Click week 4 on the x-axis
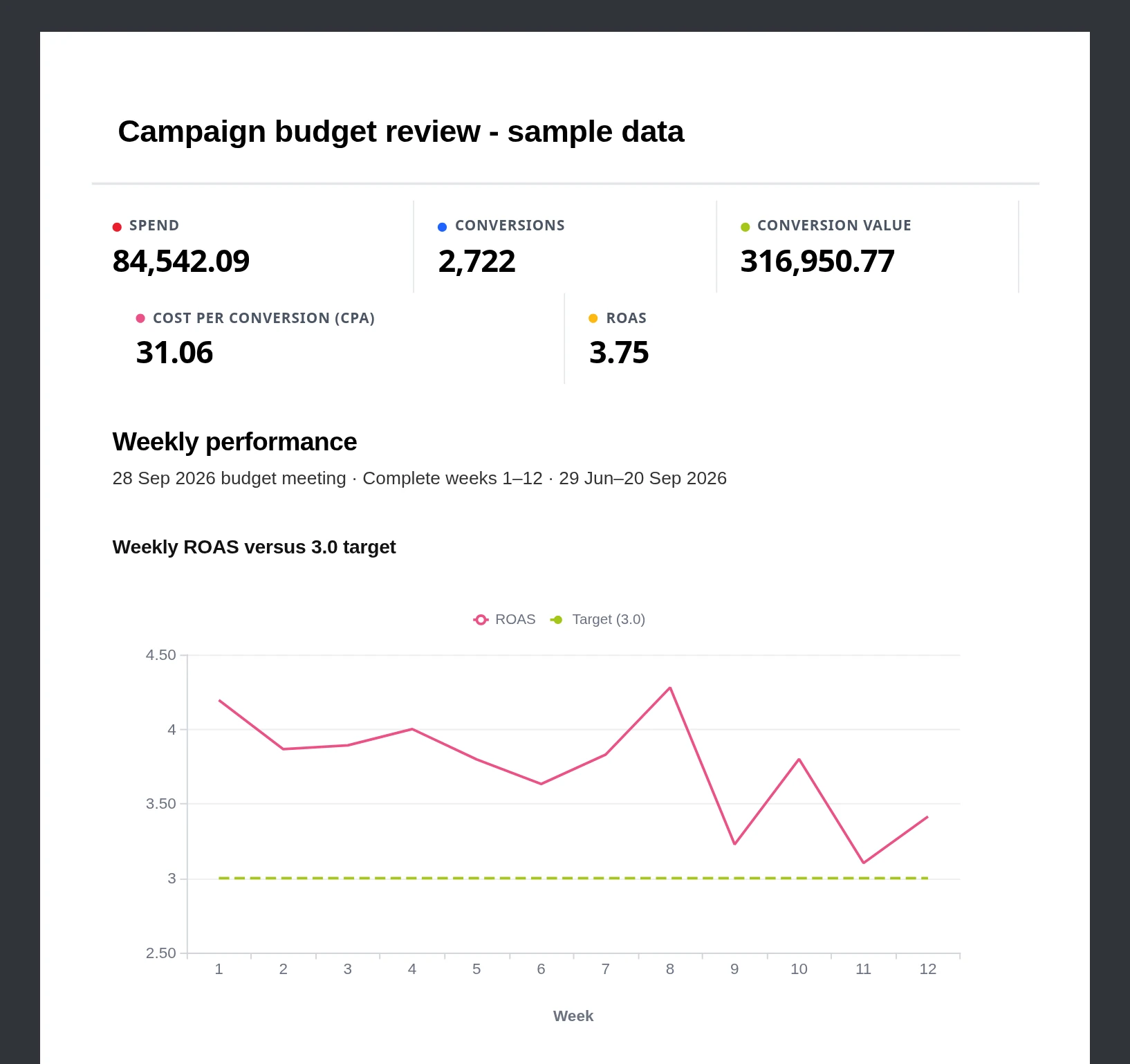Screen dimensions: 1130x1064 412,969
